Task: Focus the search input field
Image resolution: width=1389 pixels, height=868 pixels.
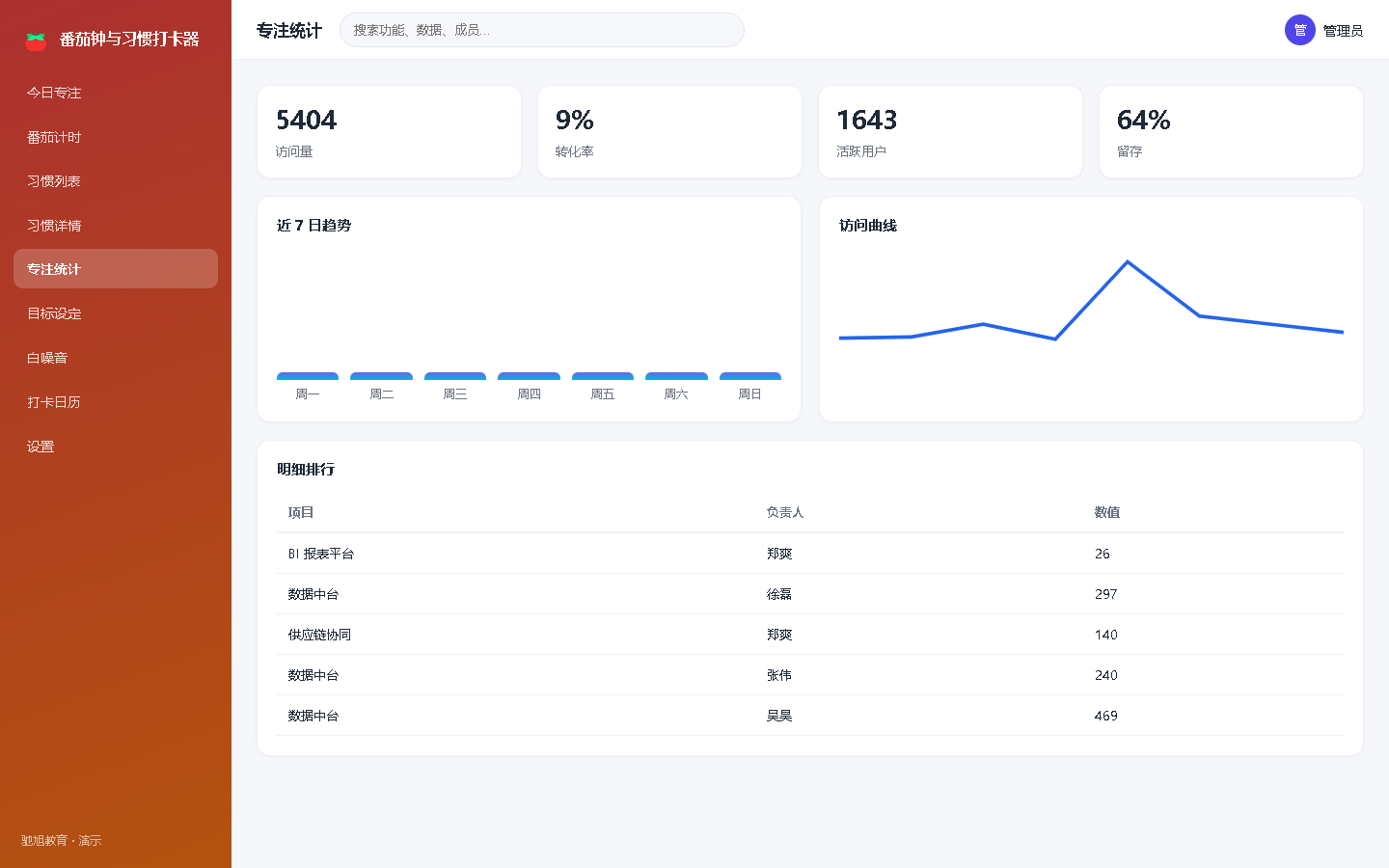Action: [x=542, y=30]
